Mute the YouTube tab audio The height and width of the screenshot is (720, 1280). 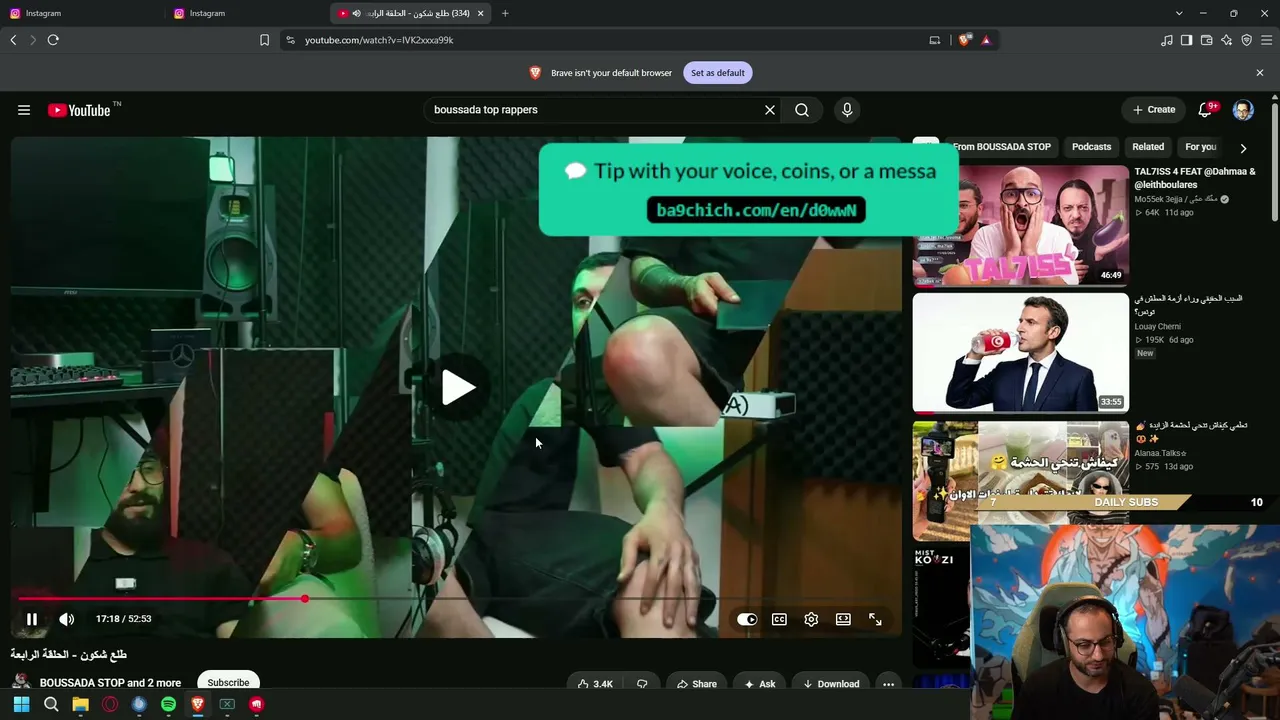click(357, 13)
